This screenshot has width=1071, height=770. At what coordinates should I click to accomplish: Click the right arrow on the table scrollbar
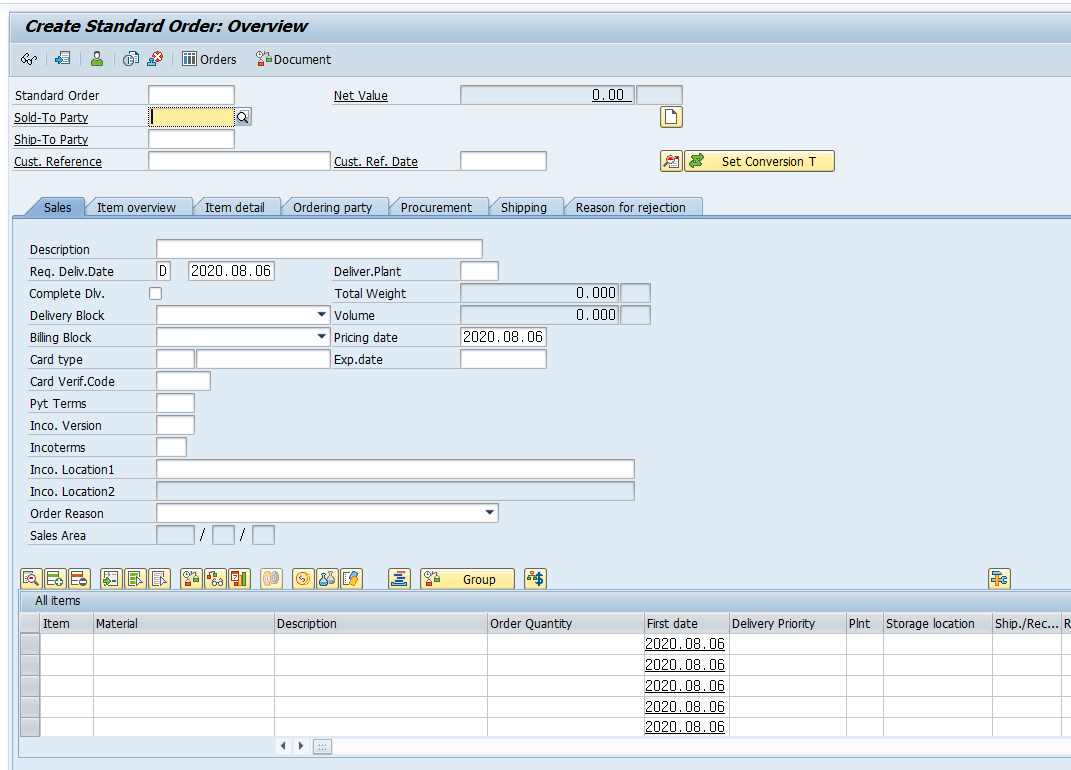click(x=301, y=746)
